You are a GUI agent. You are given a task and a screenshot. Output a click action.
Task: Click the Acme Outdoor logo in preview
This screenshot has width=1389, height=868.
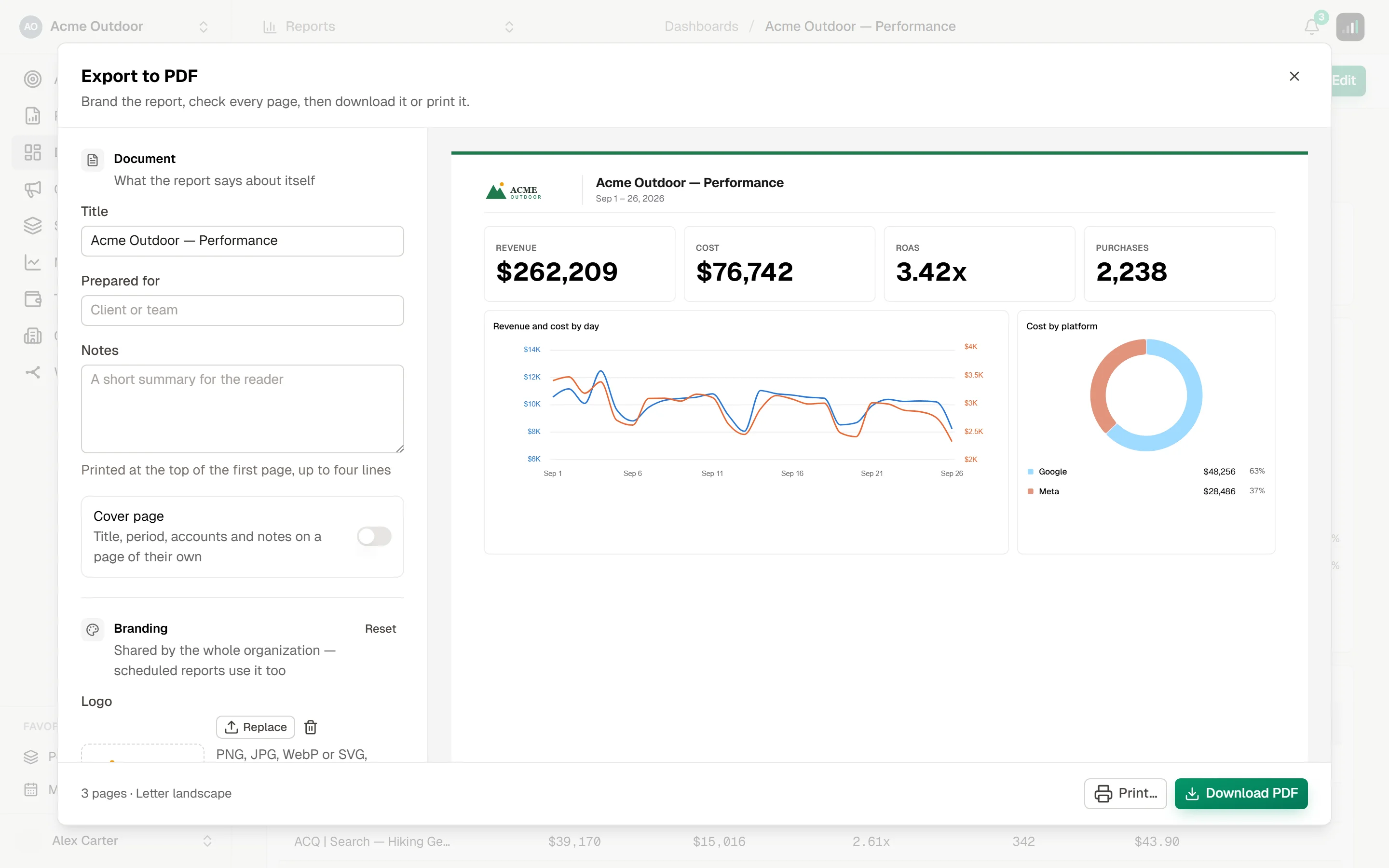pos(514,190)
